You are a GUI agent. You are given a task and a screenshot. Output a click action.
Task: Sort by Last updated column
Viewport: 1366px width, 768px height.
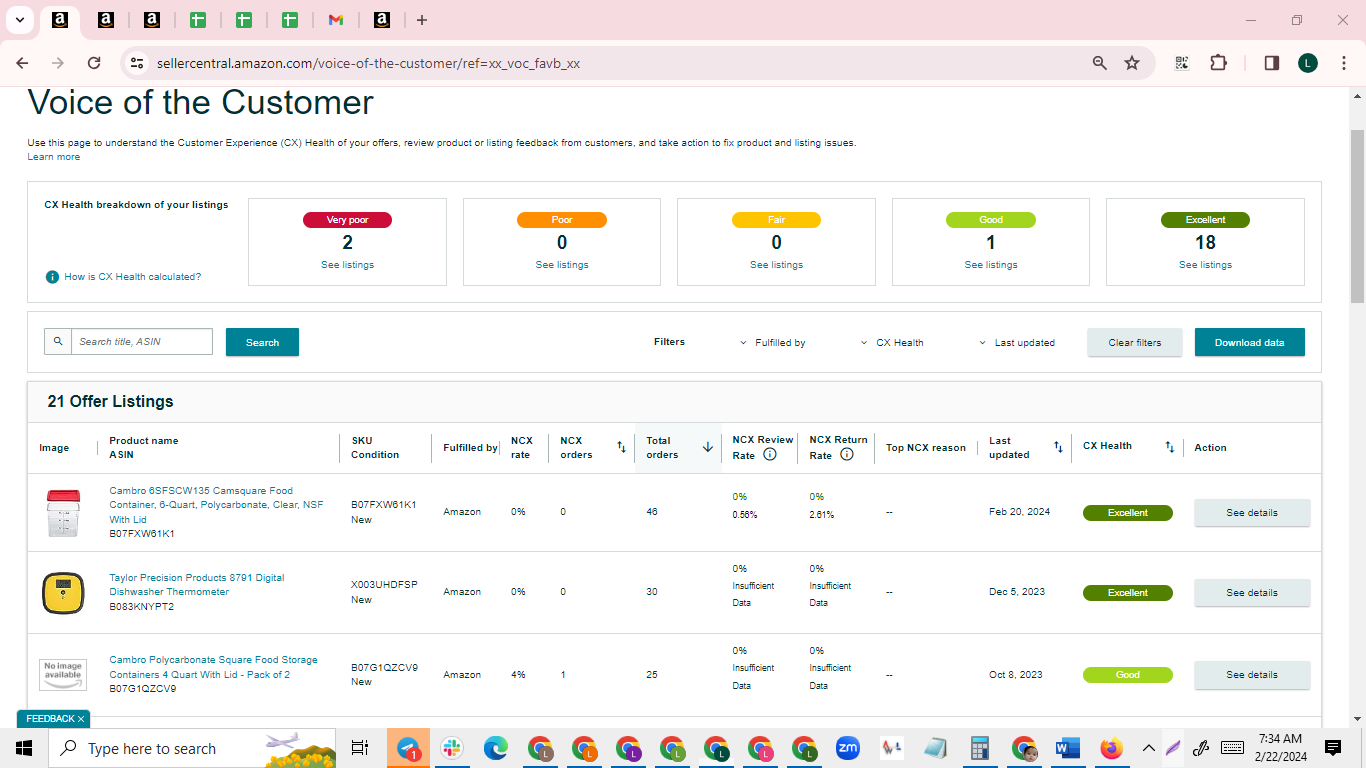click(x=1058, y=447)
